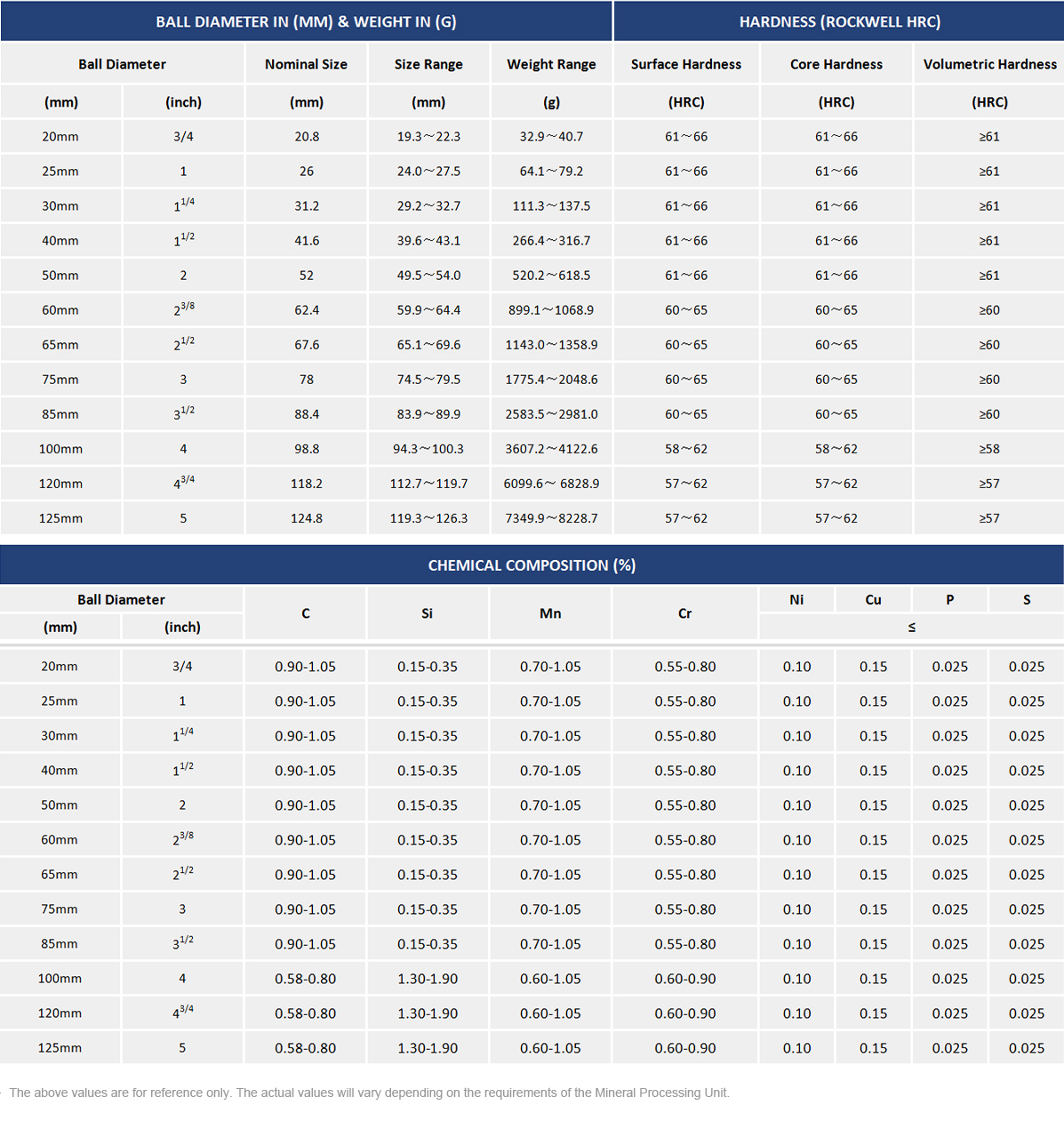The height and width of the screenshot is (1121, 1064).
Task: Click the size range cell 59.9~64.4
Action: [x=428, y=310]
